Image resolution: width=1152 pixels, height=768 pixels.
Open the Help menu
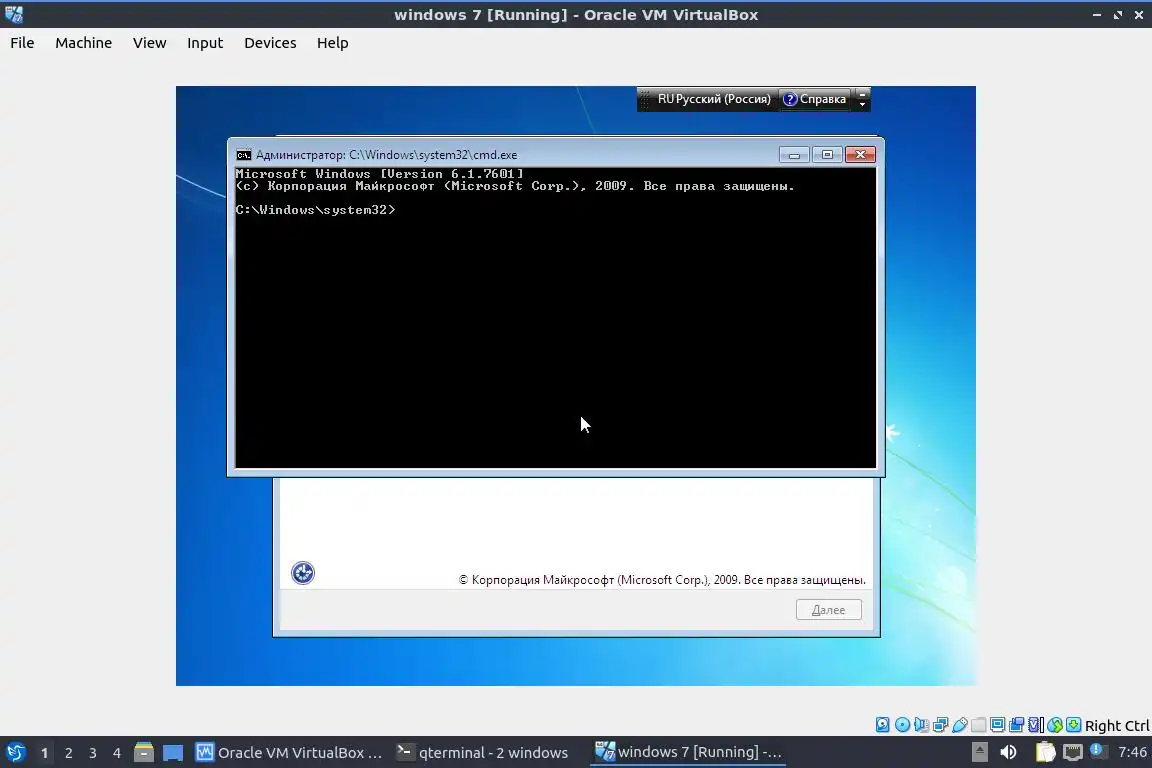tap(333, 43)
